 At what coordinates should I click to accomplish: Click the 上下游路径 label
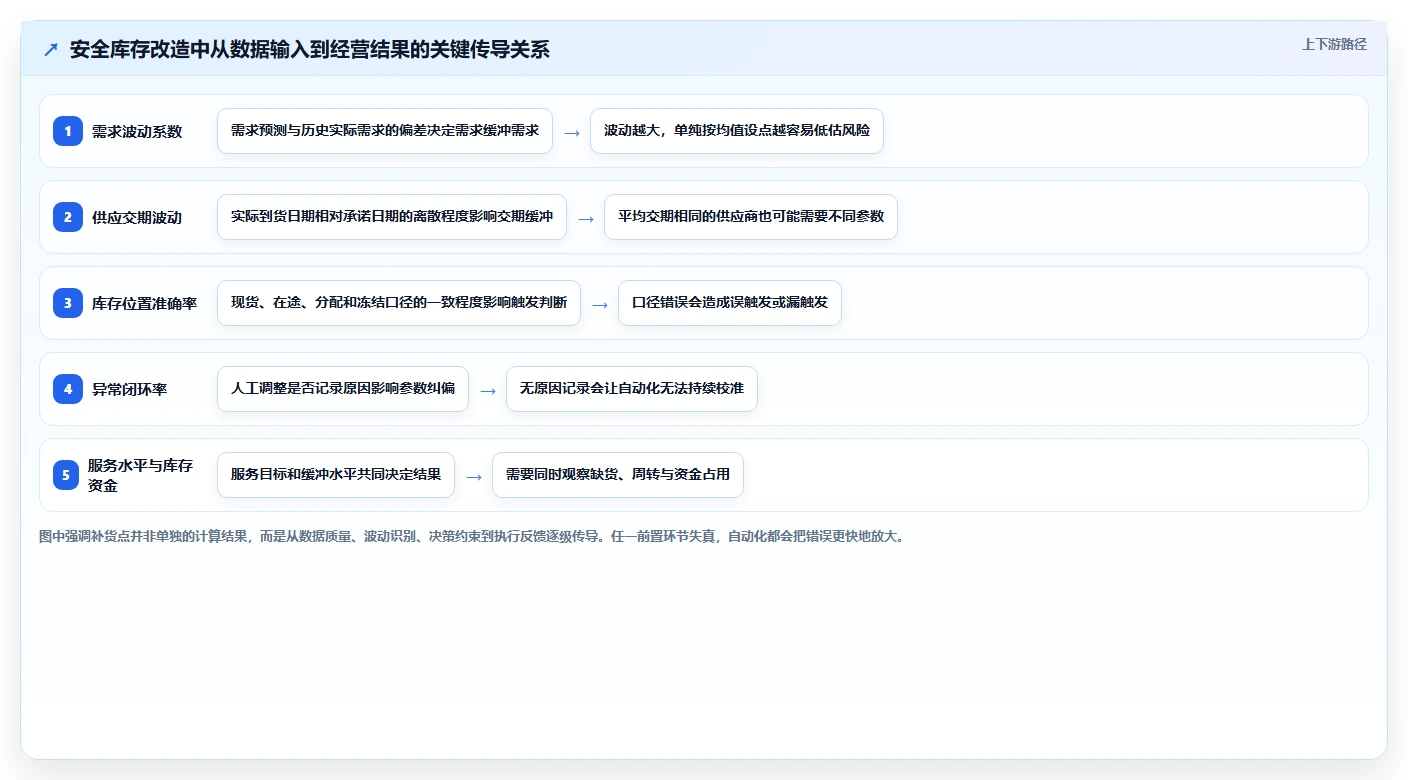pos(1334,45)
